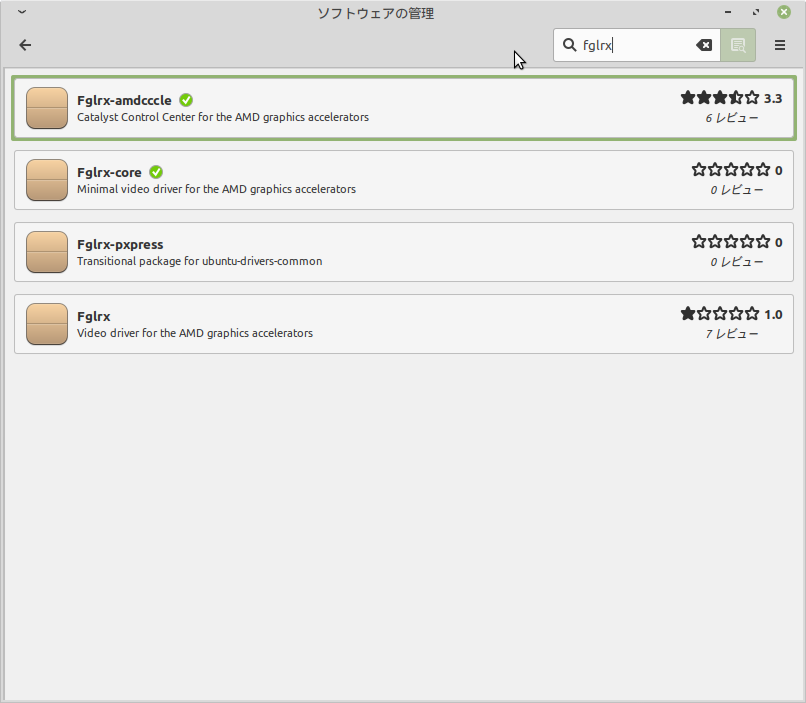Click the '6 レビュー' review count
This screenshot has width=806, height=703.
point(731,118)
